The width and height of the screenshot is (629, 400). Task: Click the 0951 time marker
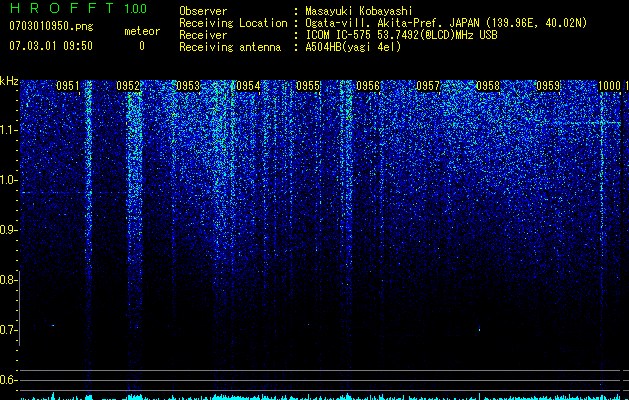(68, 86)
